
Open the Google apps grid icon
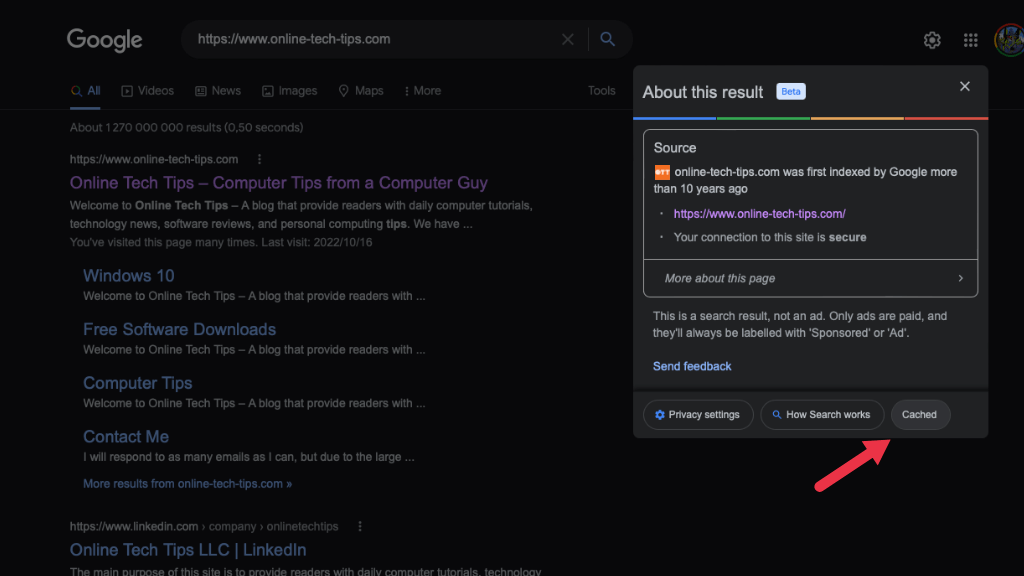tap(970, 40)
